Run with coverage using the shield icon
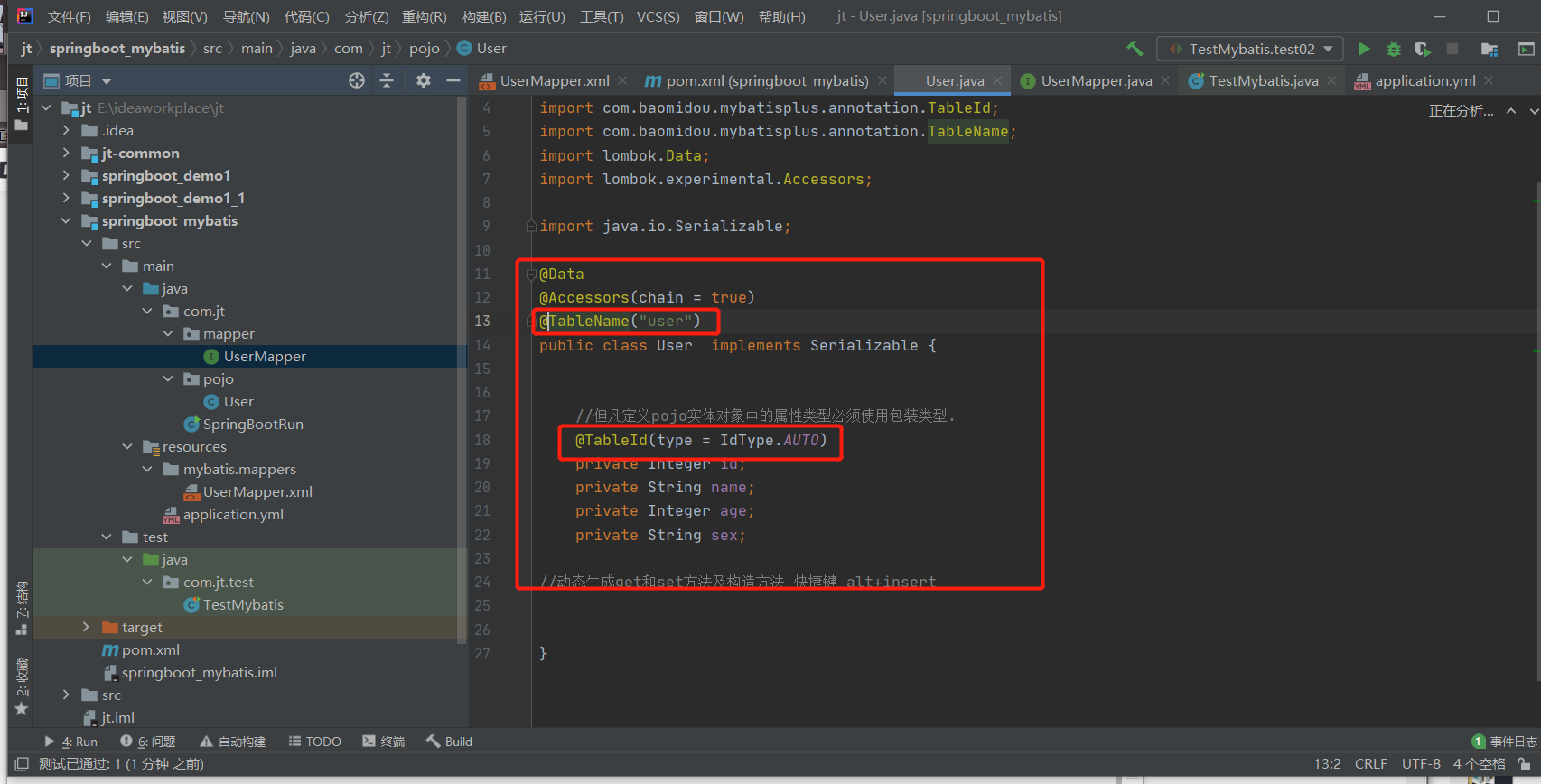 [1423, 49]
